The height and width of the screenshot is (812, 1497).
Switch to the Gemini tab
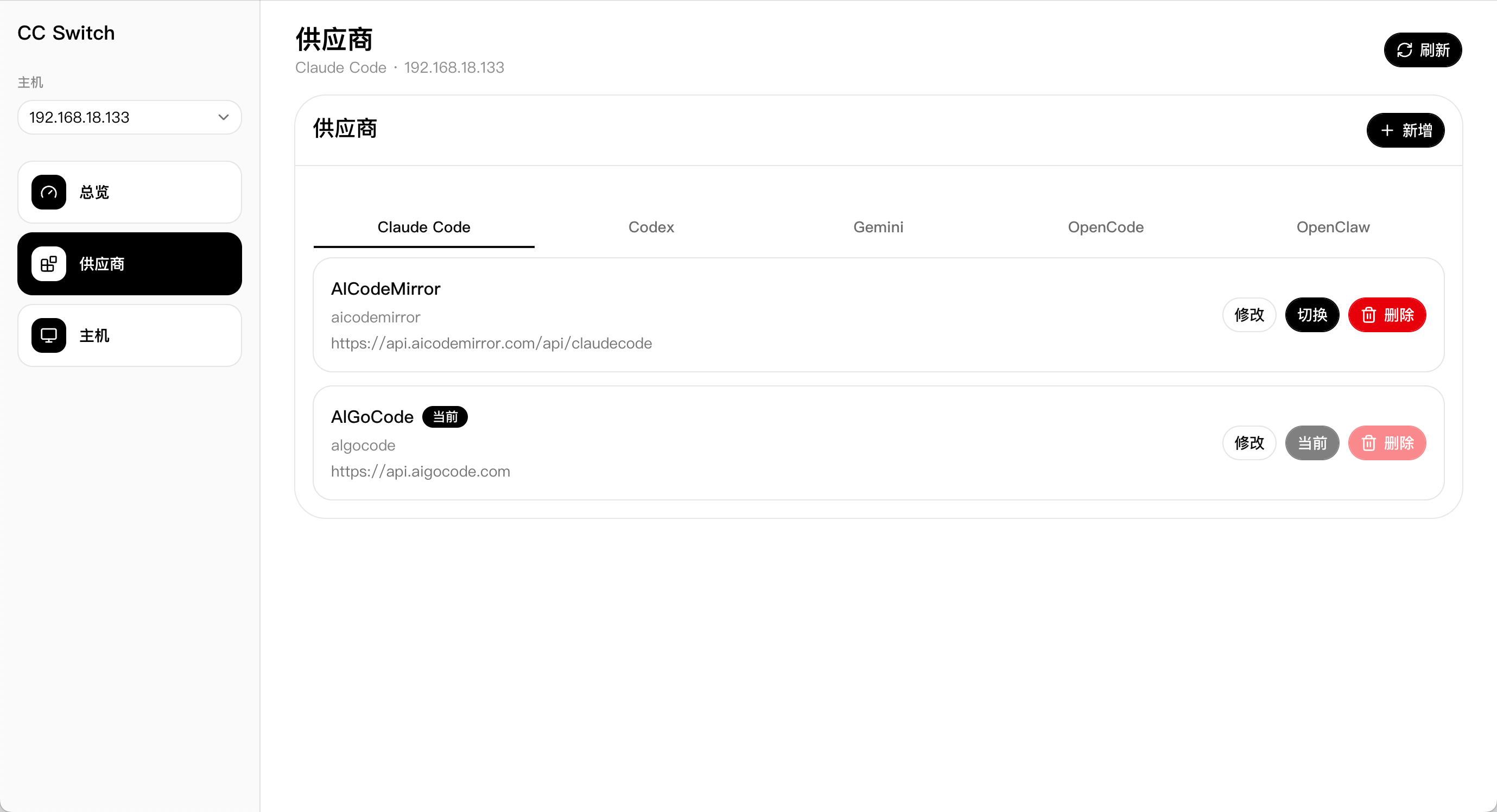[x=878, y=227]
